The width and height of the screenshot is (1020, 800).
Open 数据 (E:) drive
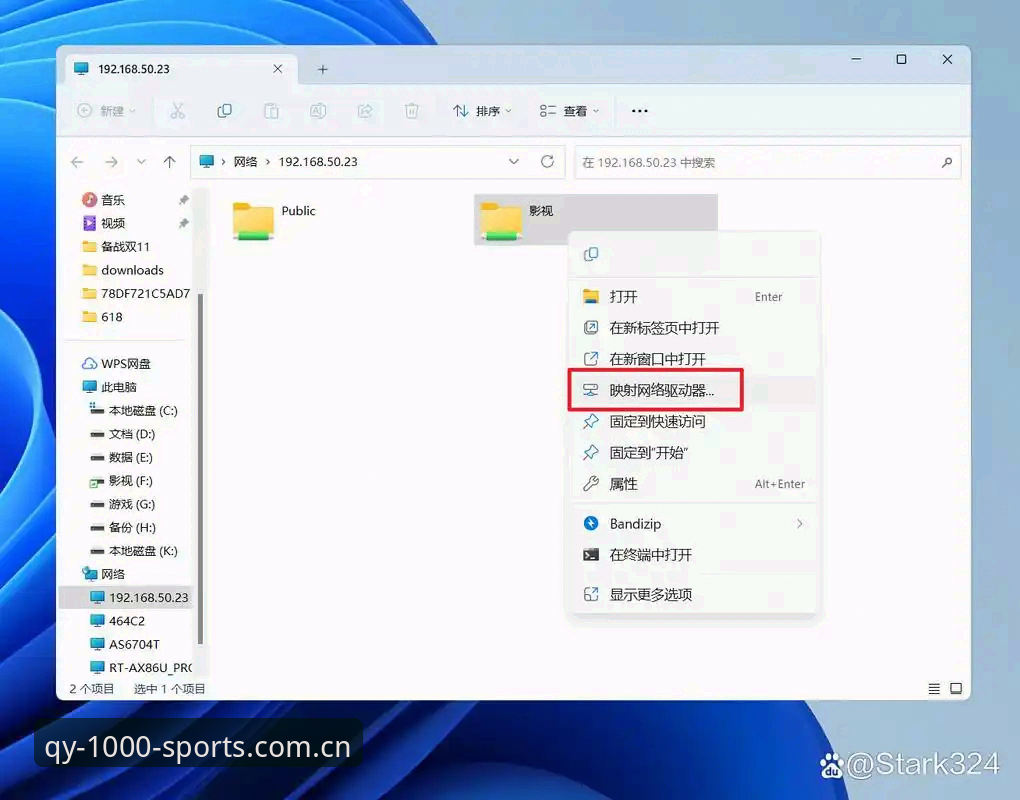click(121, 457)
